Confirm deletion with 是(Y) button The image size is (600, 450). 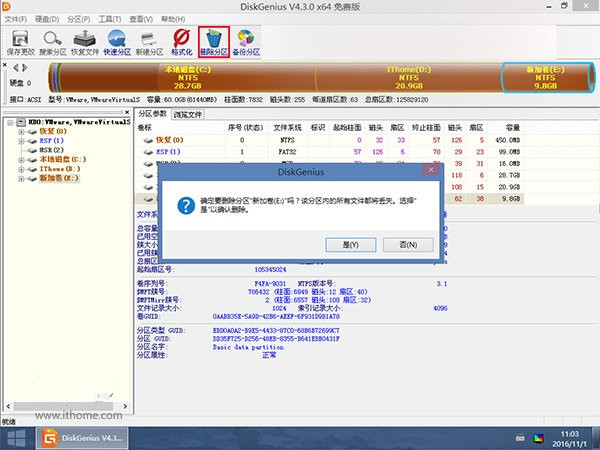pyautogui.click(x=351, y=244)
